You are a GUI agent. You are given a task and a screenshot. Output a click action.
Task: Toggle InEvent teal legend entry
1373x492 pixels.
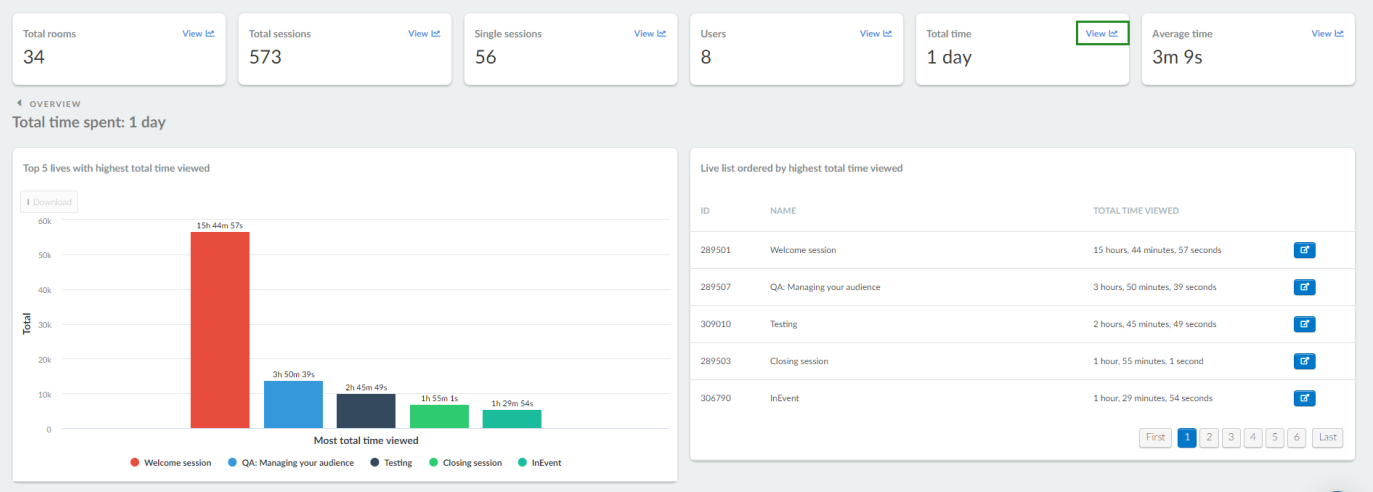(541, 463)
